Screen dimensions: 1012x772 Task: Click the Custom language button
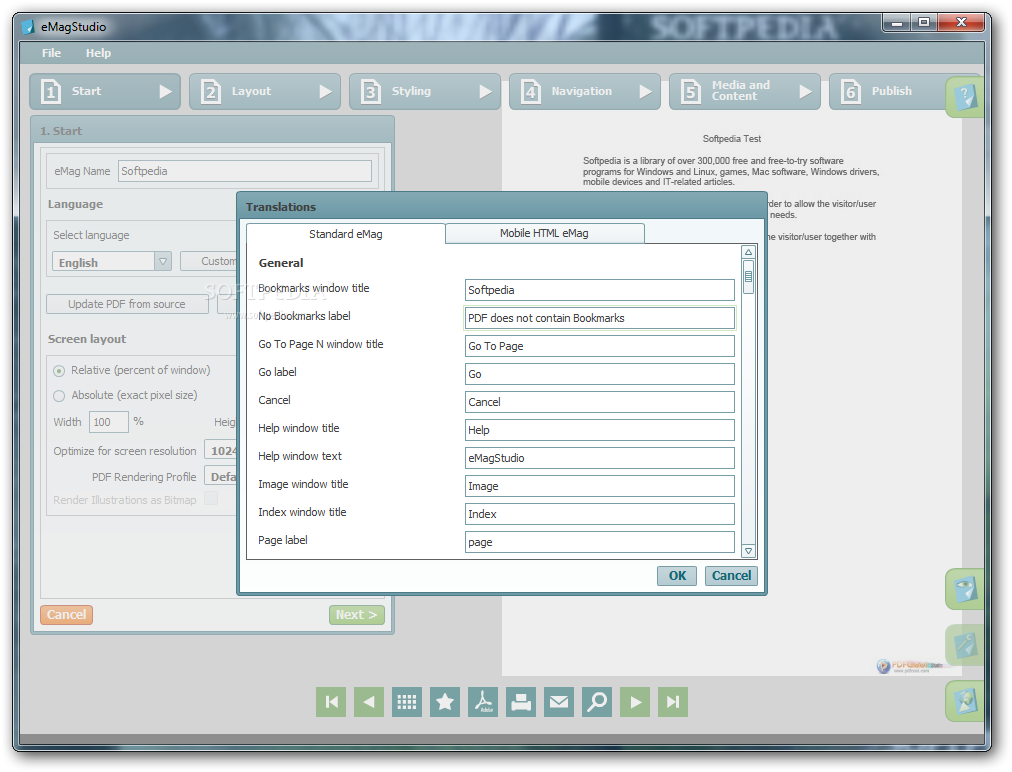coord(209,261)
